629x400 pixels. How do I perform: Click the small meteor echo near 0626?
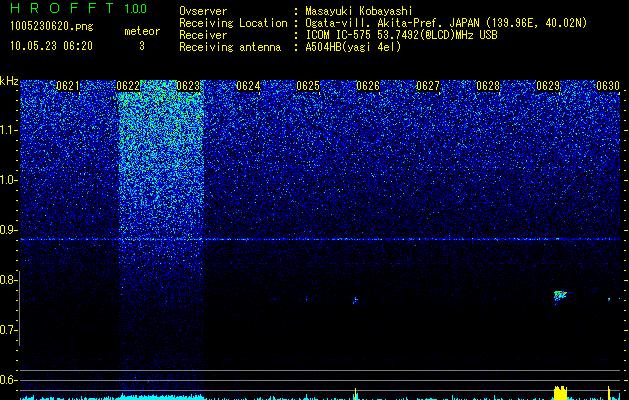355,300
